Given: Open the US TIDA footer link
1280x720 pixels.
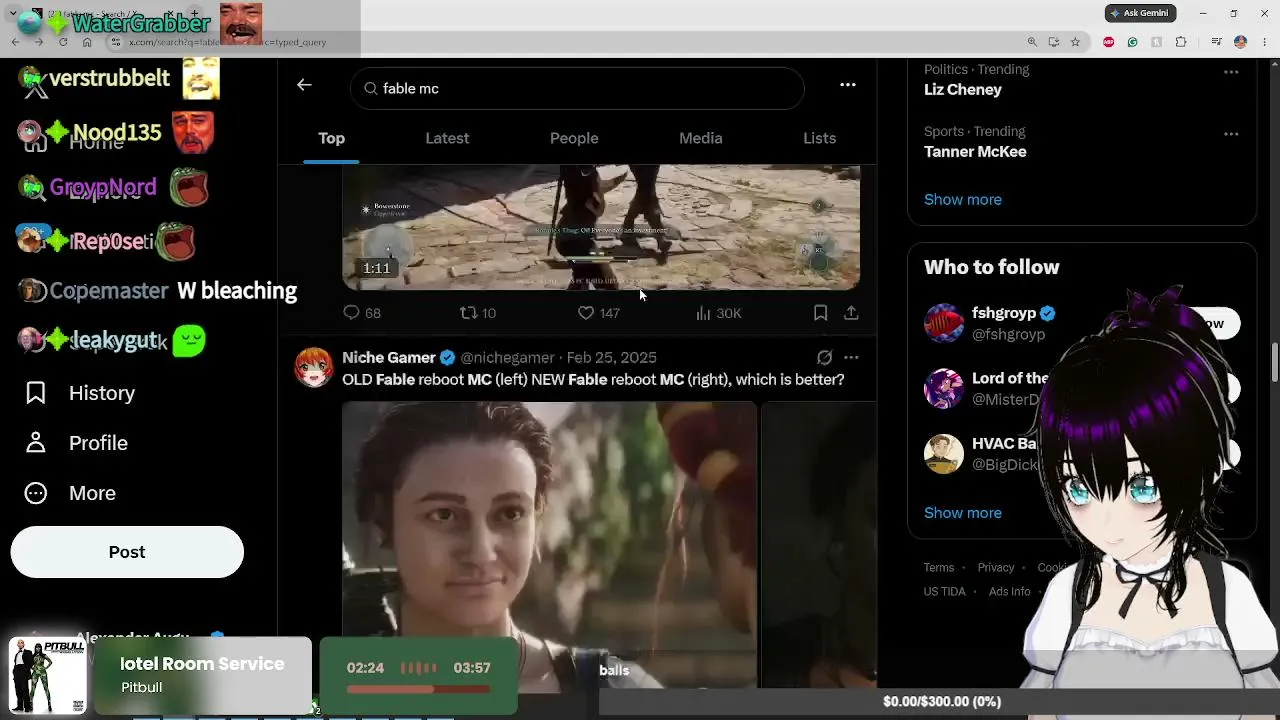Looking at the screenshot, I should [945, 592].
